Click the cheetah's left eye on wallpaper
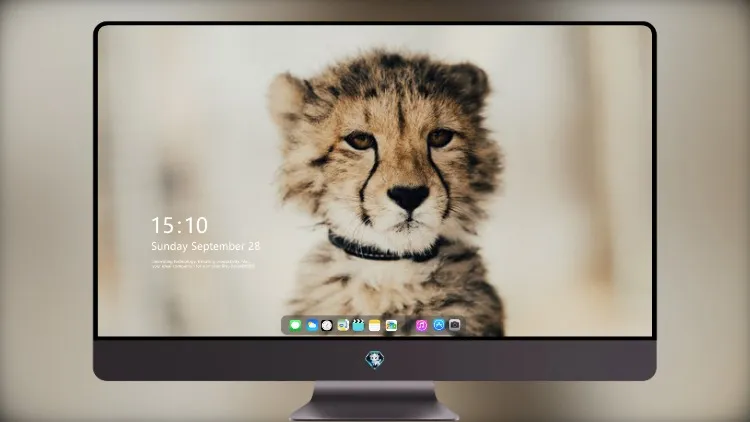 (360, 141)
